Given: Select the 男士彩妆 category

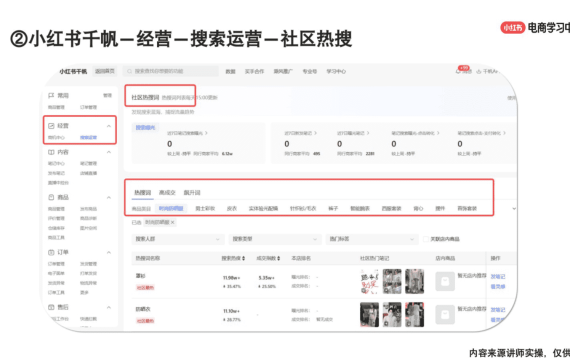Looking at the screenshot, I should pos(205,208).
